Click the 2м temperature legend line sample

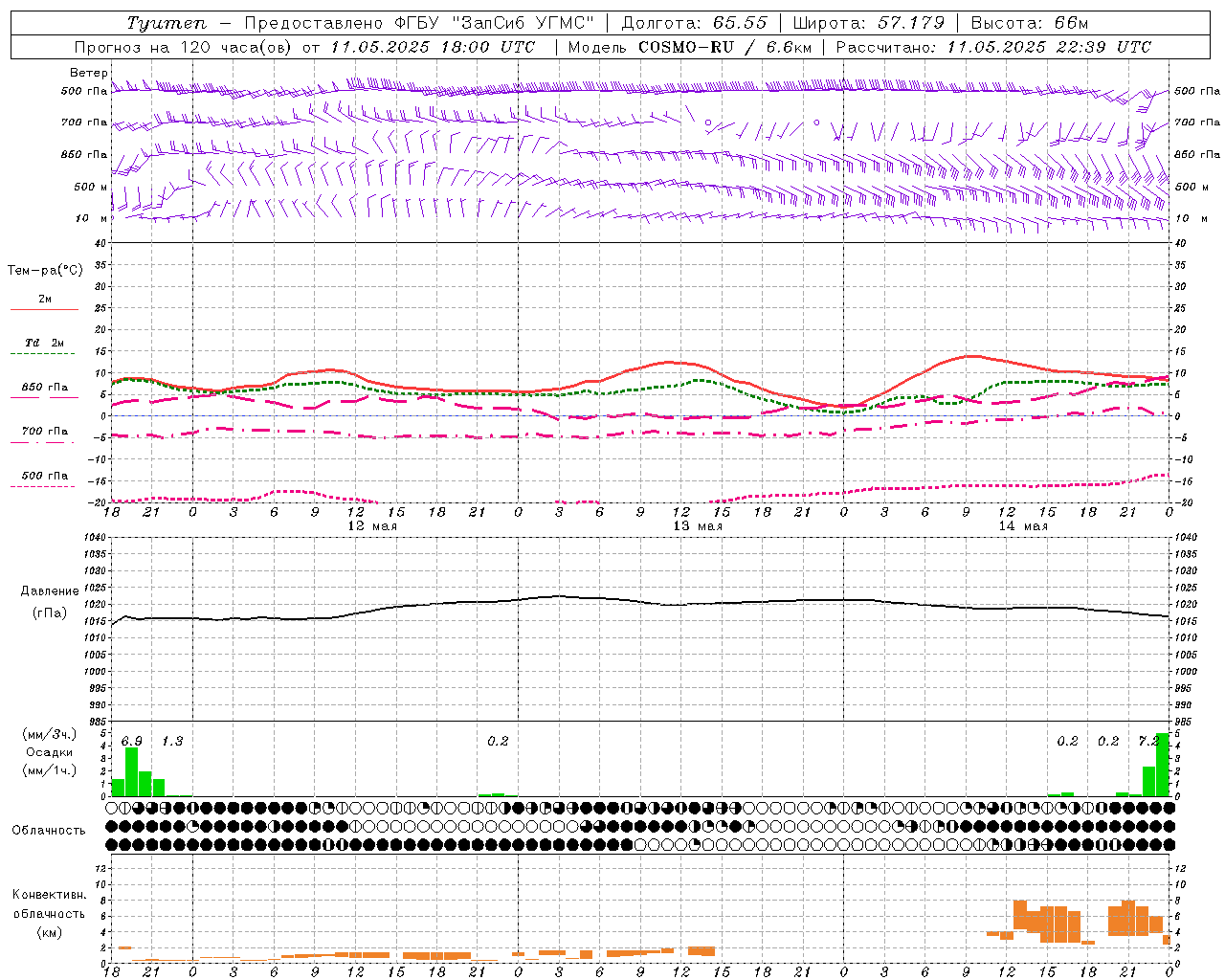pos(44,310)
